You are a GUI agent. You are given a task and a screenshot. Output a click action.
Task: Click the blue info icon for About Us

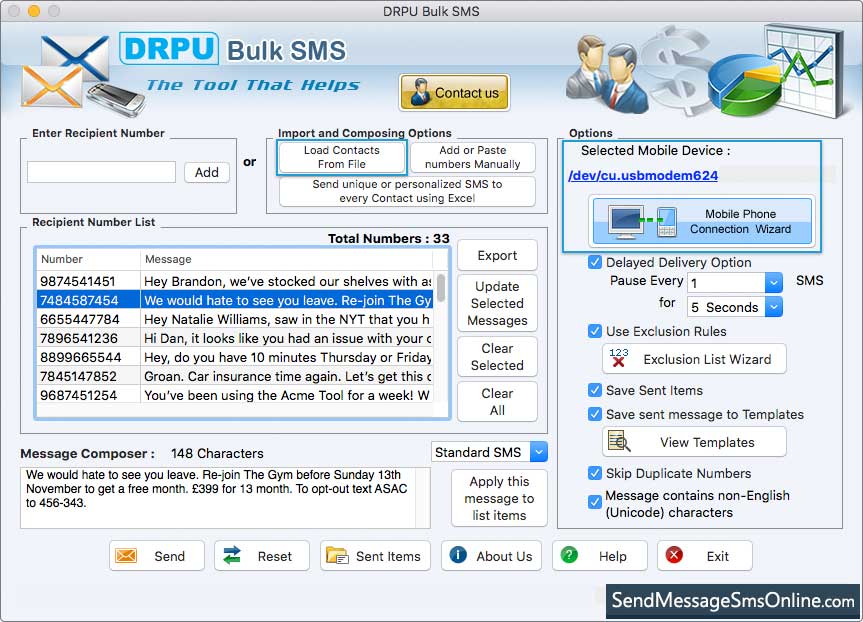point(458,555)
